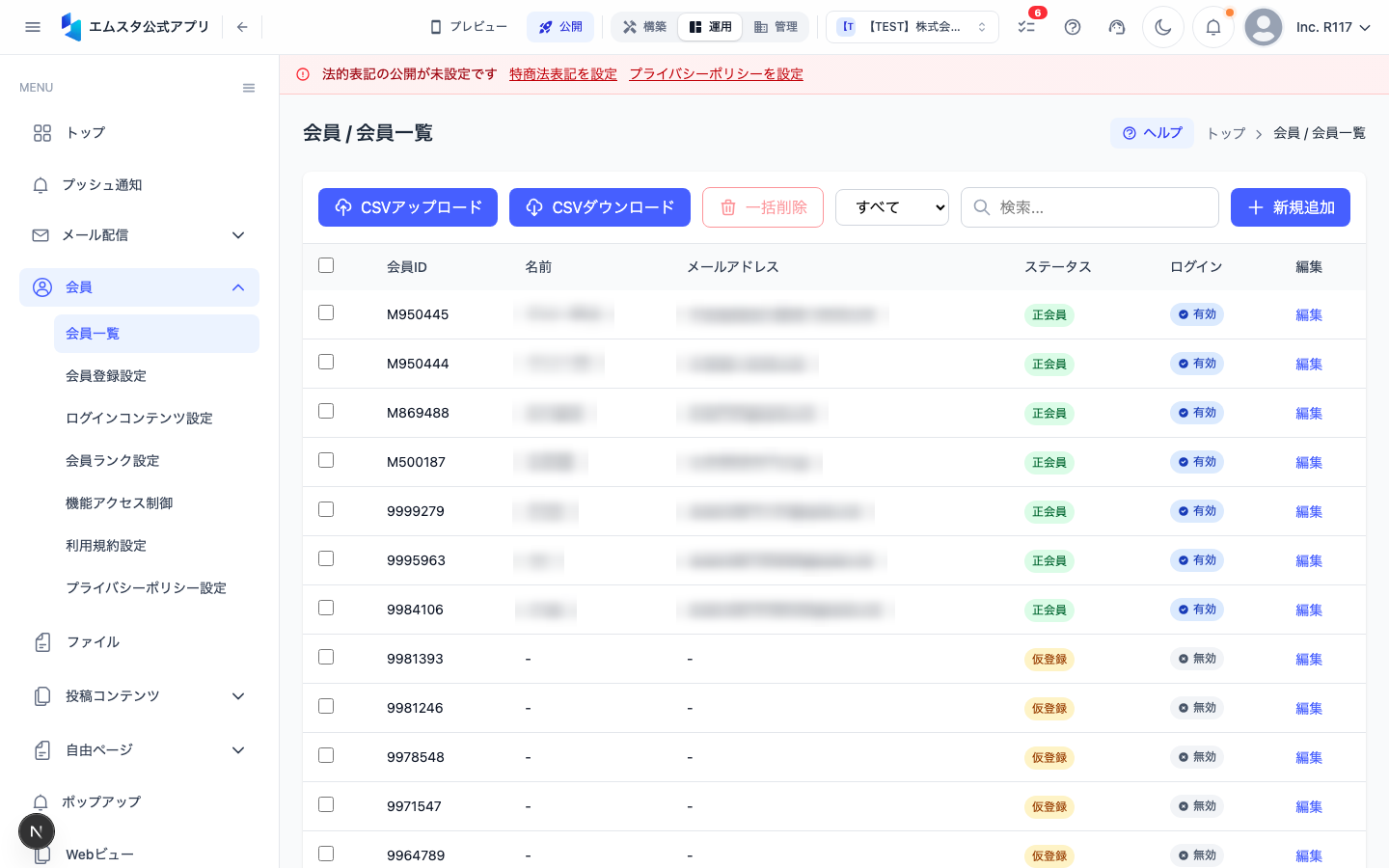Check the checkbox for member 9981393

click(x=326, y=657)
